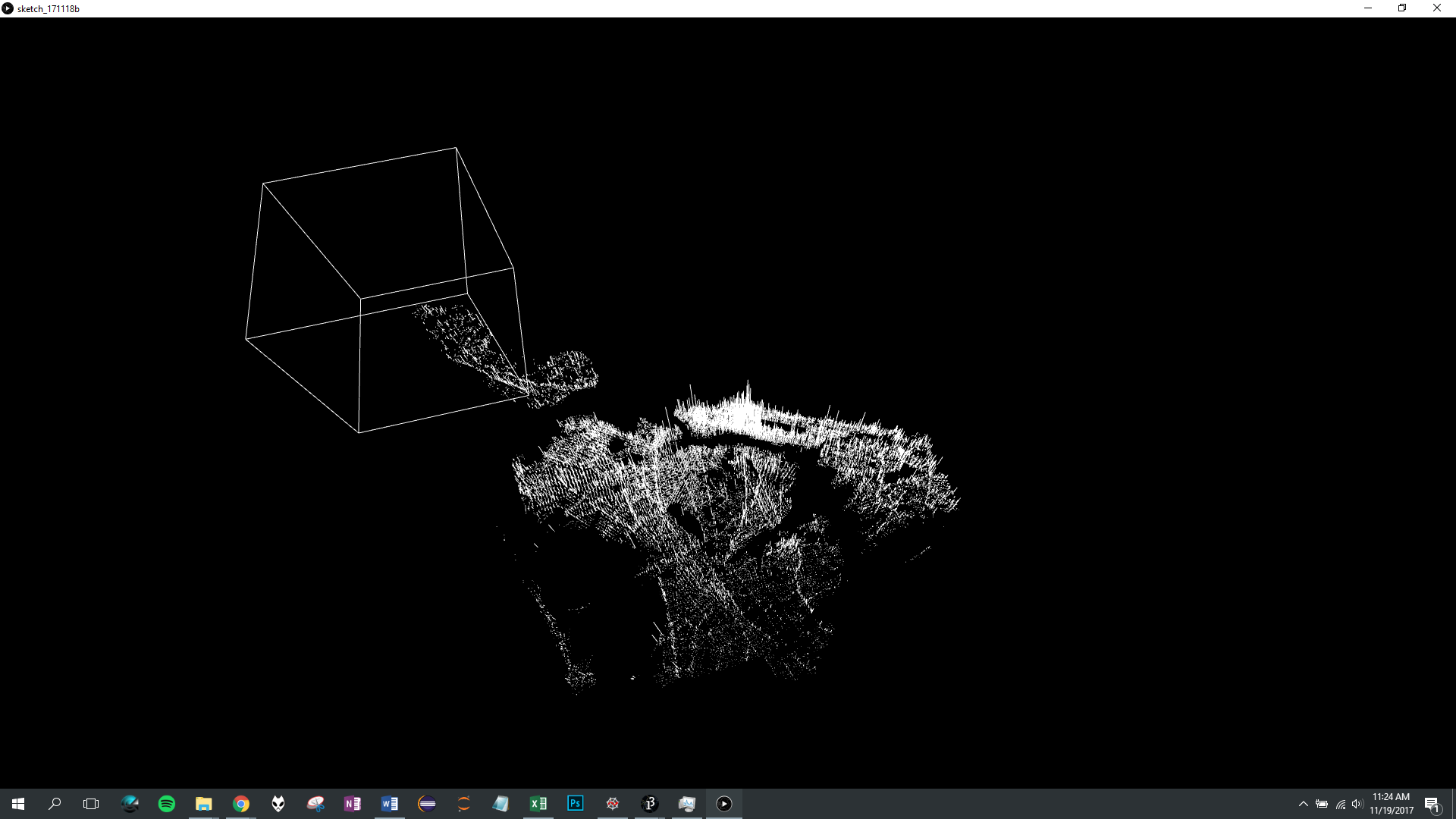Image resolution: width=1456 pixels, height=819 pixels.
Task: Expand hidden system tray icons
Action: coord(1304,804)
